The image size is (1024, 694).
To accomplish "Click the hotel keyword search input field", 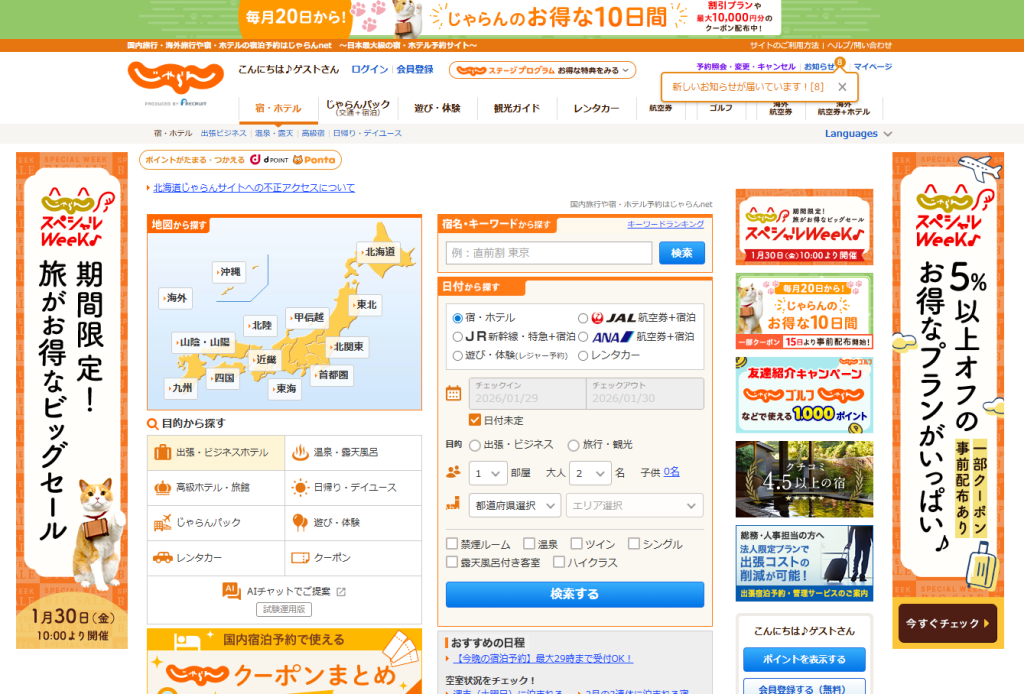I will pos(548,253).
